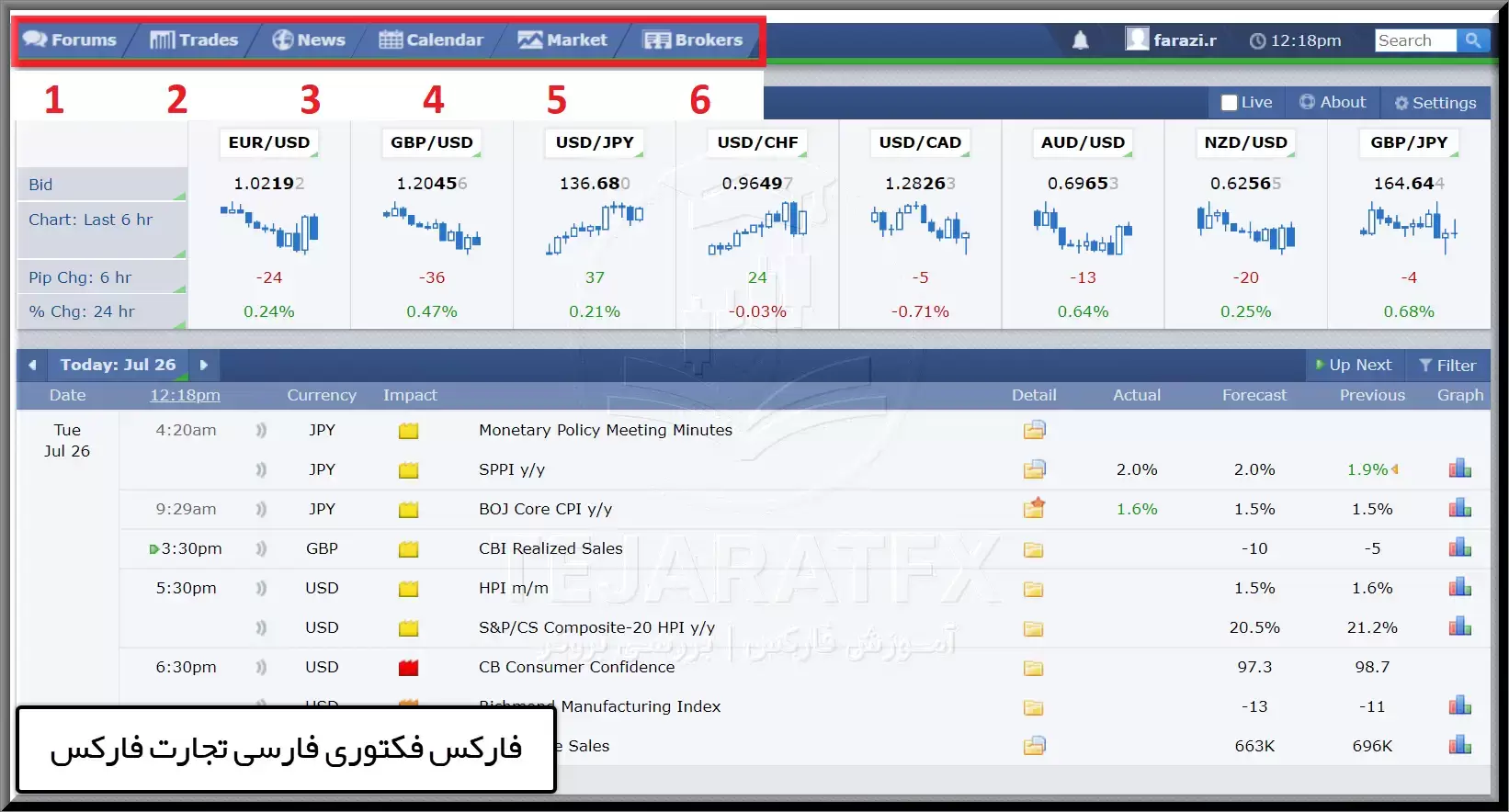Click the search magnifier button
Image resolution: width=1509 pixels, height=812 pixels.
(x=1473, y=40)
